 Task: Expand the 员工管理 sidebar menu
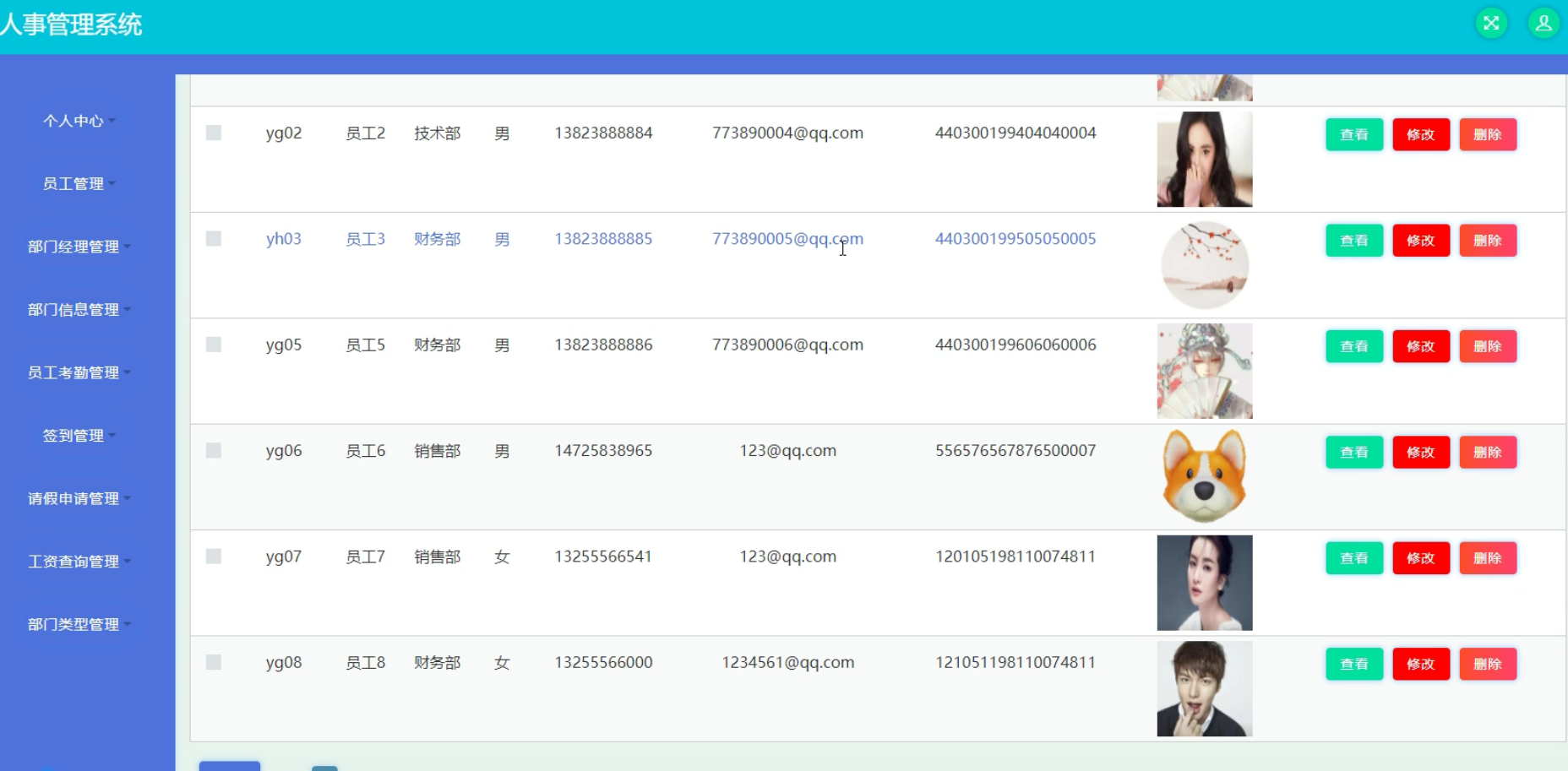pyautogui.click(x=79, y=183)
